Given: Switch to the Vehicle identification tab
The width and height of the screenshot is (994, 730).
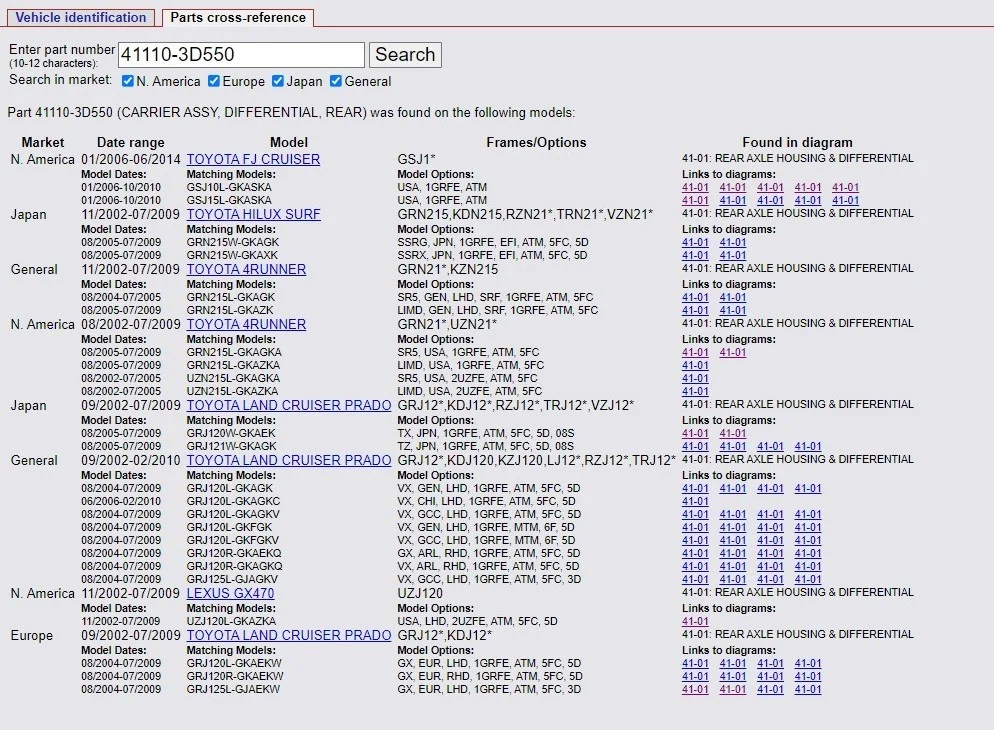Looking at the screenshot, I should [x=81, y=17].
